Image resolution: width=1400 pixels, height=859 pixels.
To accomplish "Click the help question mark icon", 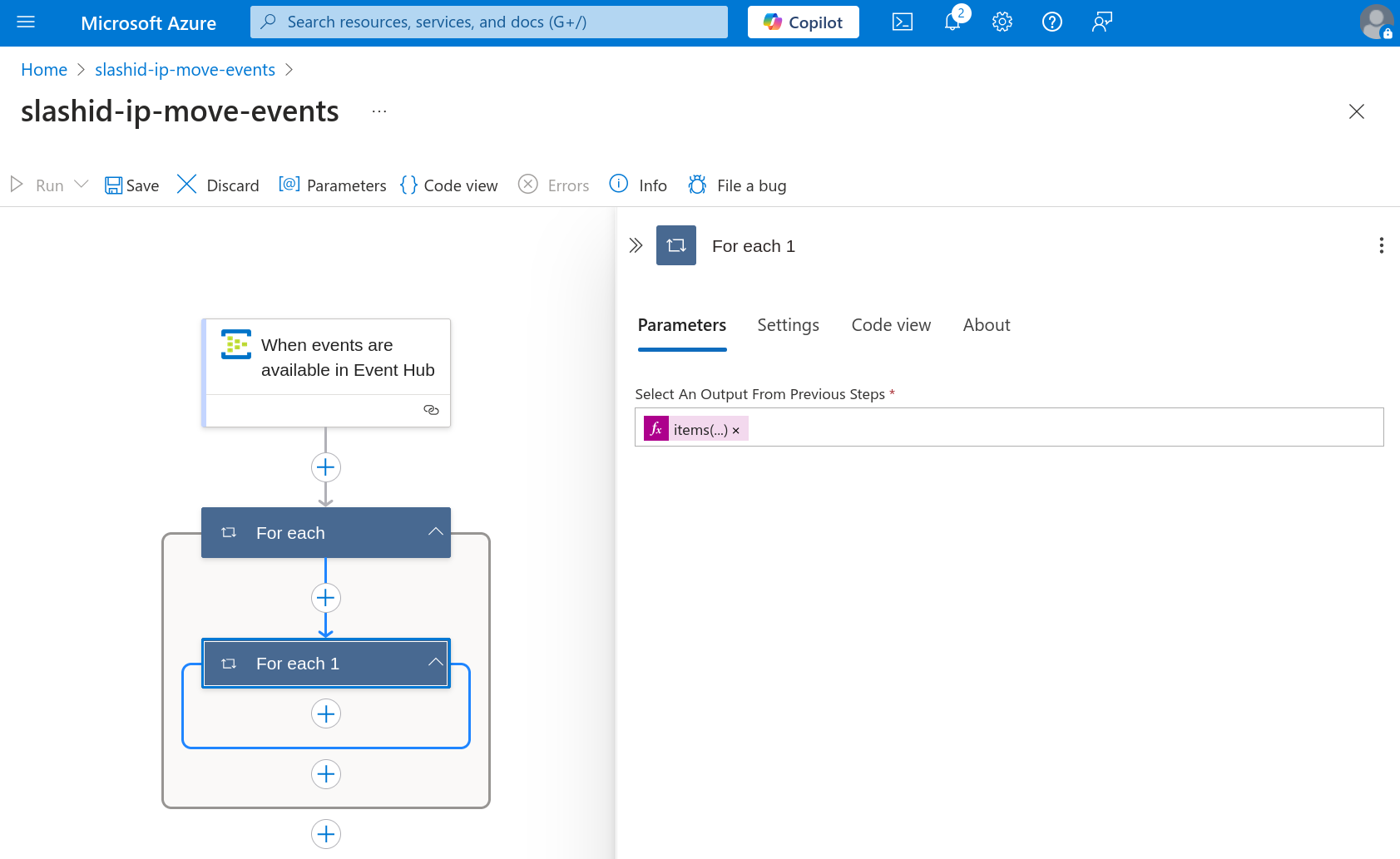I will click(1051, 22).
